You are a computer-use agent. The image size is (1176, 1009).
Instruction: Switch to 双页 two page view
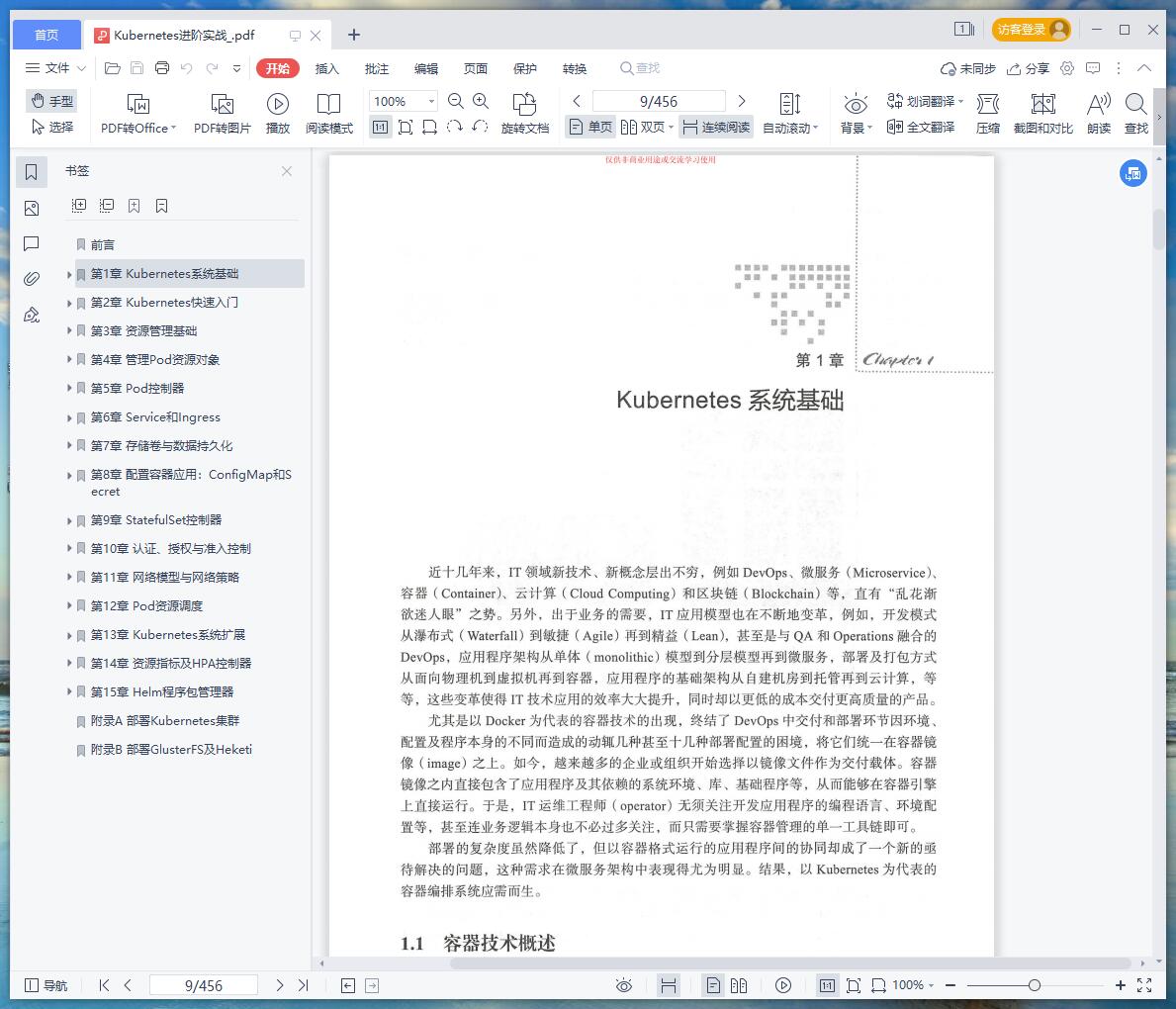click(646, 127)
